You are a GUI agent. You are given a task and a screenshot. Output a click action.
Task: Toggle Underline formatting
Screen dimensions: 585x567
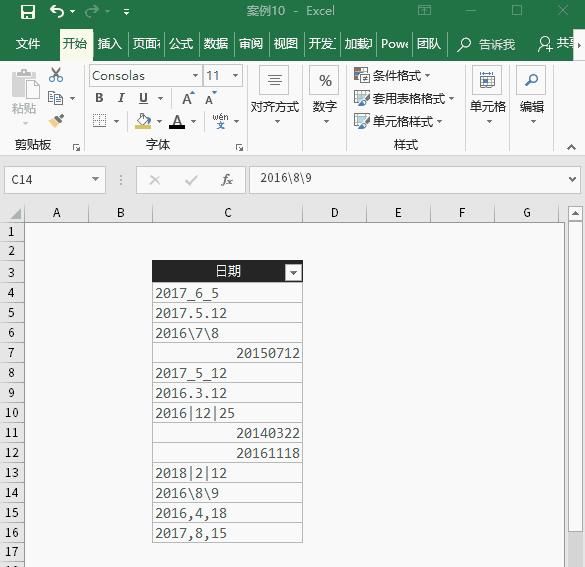[x=143, y=98]
